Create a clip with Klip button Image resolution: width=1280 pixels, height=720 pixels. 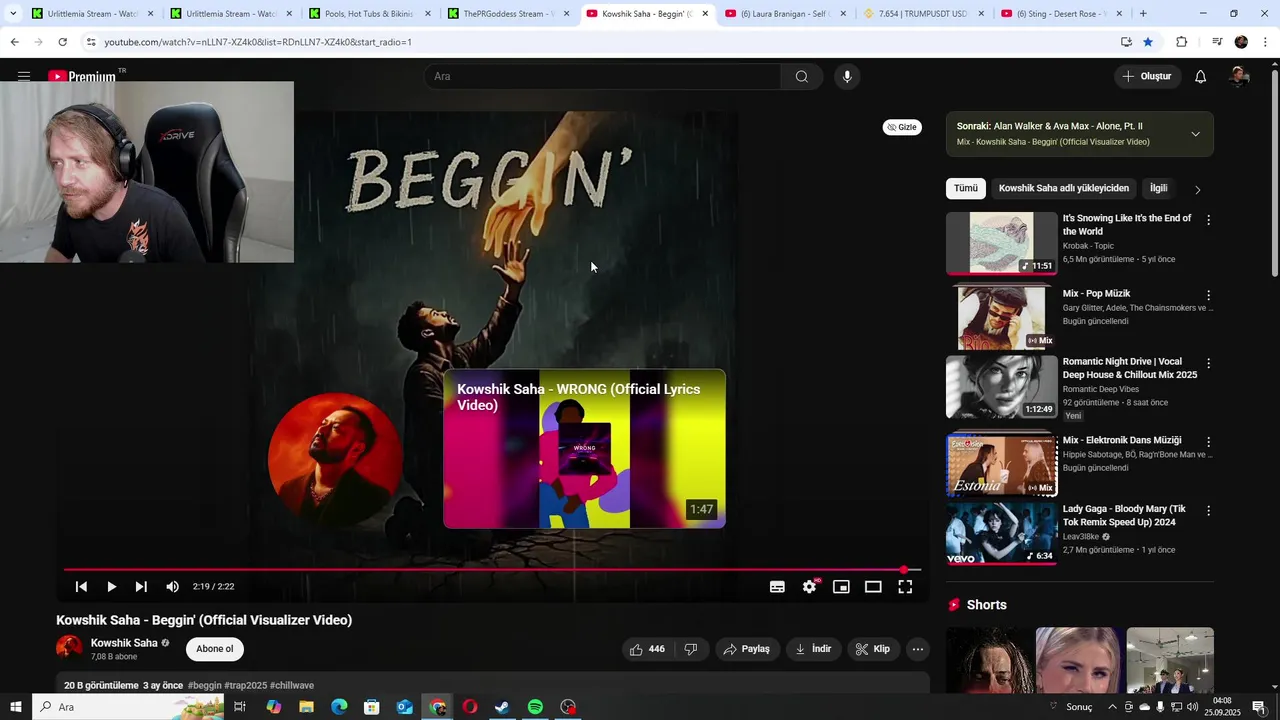click(872, 649)
